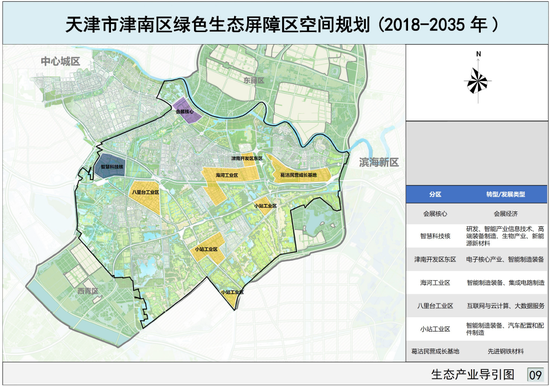Image resolution: width=550 pixels, height=387 pixels.
Task: Click the 中心城区 map label
Action: click(60, 61)
